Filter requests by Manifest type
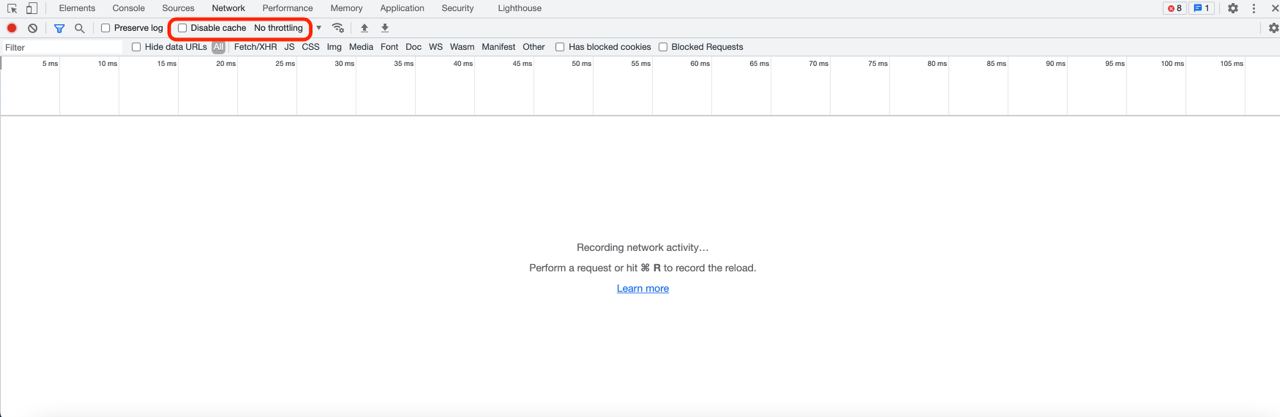 pos(498,47)
